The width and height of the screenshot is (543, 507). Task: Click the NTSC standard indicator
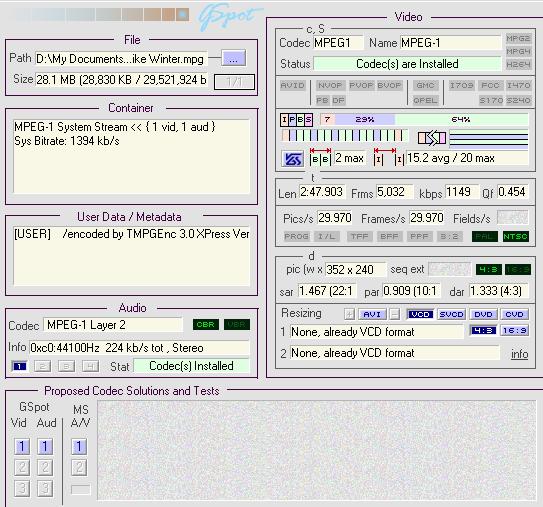516,237
